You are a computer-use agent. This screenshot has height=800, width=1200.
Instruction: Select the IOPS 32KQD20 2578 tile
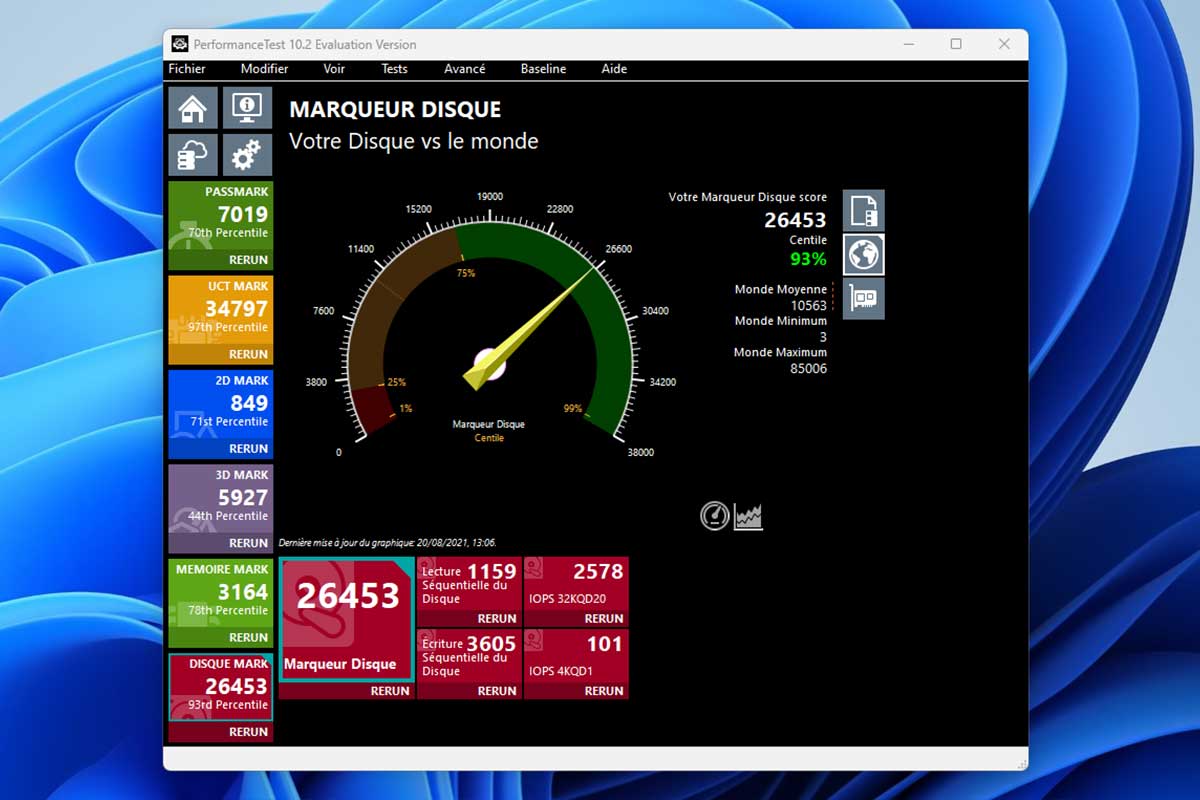click(x=576, y=584)
